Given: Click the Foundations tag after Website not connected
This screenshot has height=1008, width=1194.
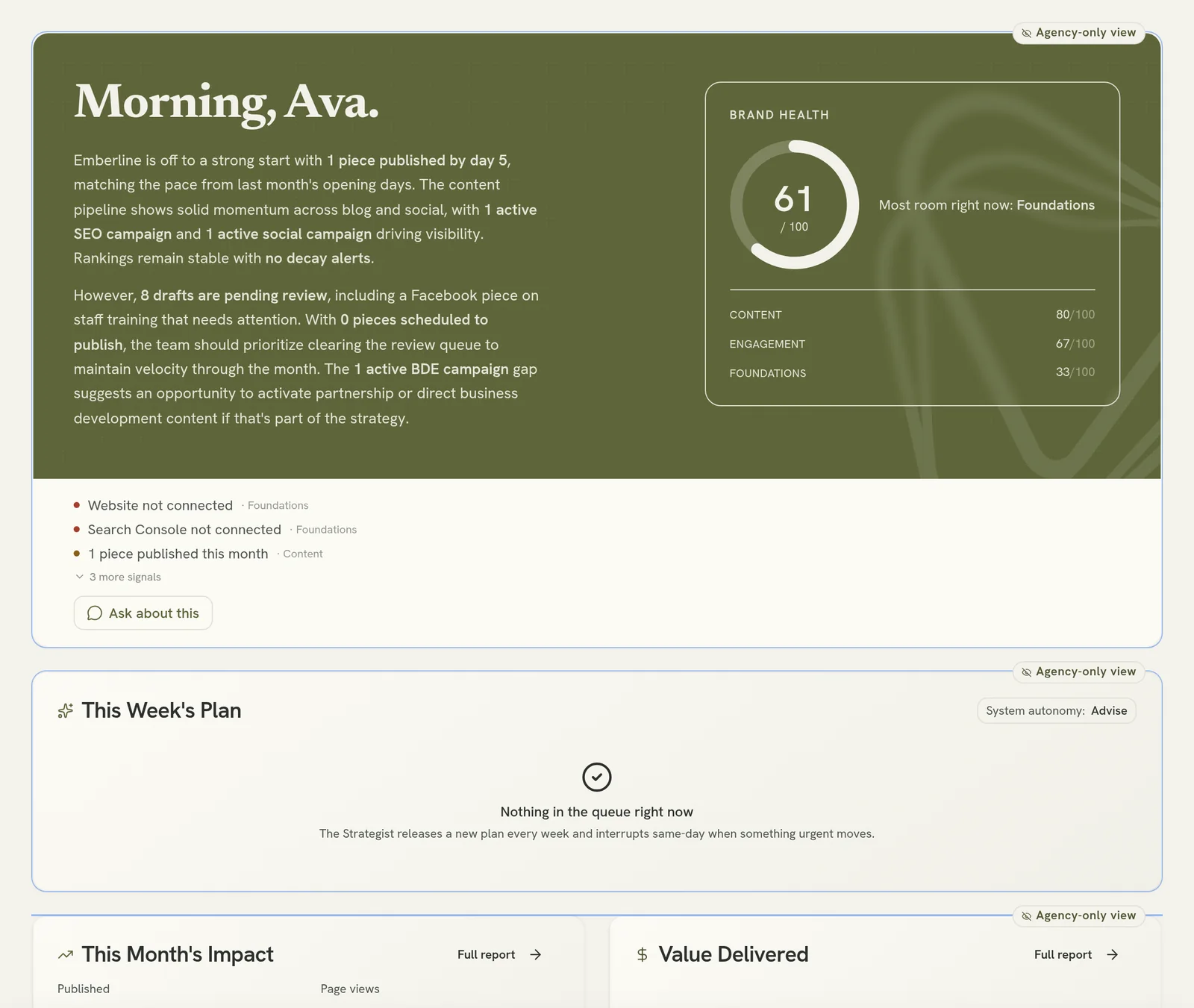Looking at the screenshot, I should pyautogui.click(x=278, y=506).
